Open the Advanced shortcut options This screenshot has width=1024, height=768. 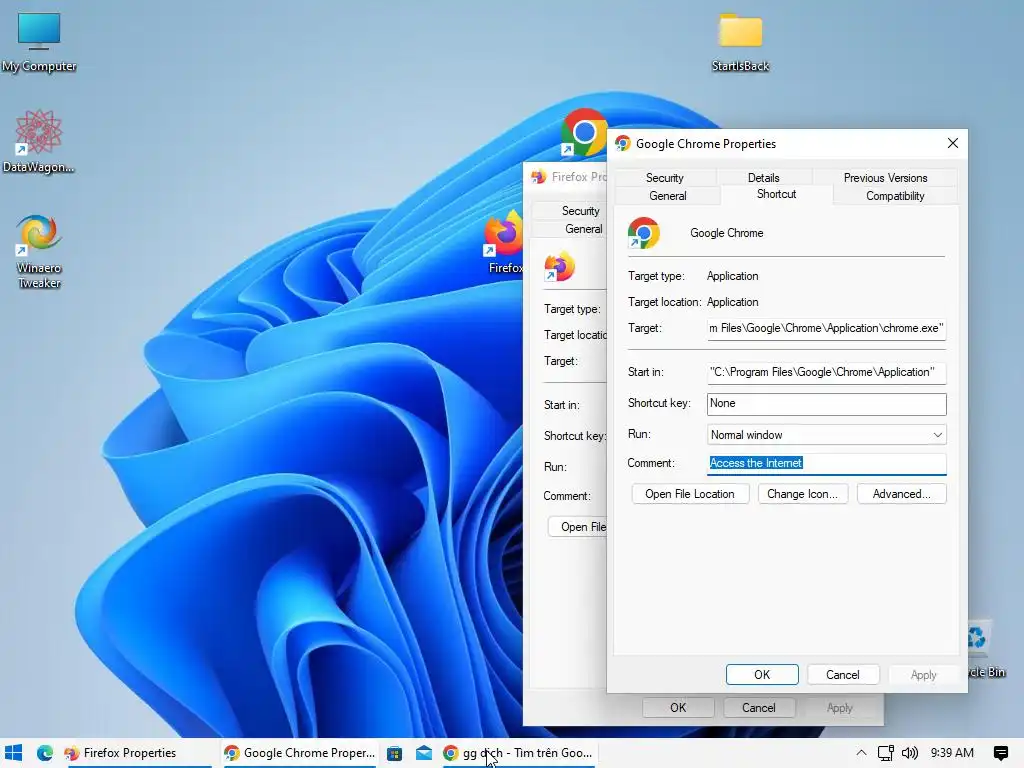[x=901, y=494]
